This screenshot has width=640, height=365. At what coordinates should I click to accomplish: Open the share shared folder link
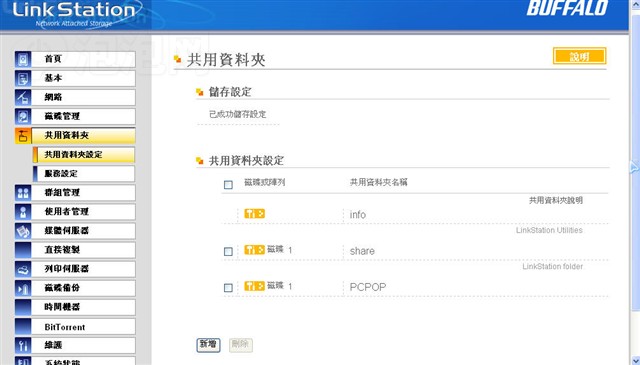coord(362,251)
